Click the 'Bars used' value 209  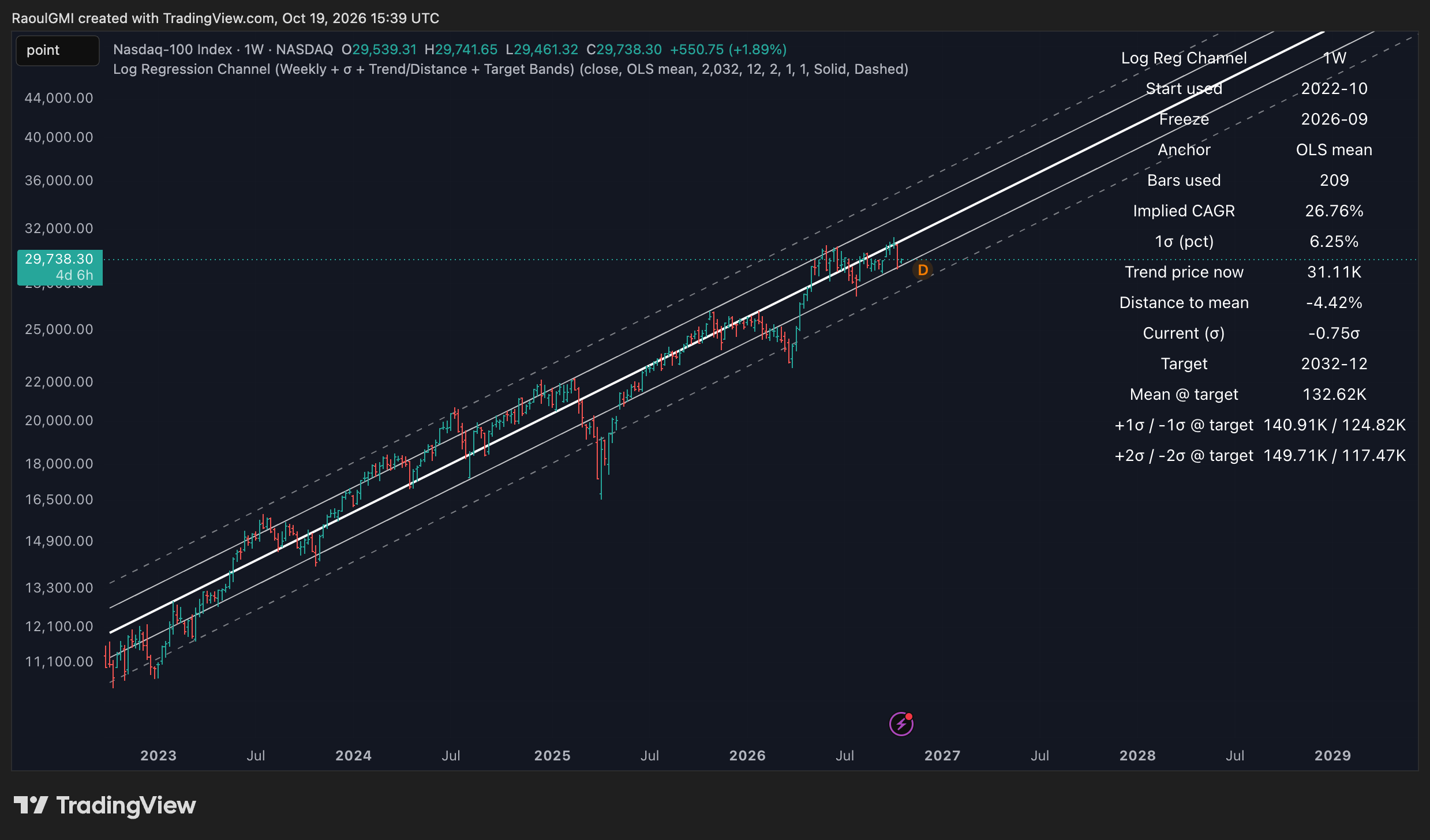(1334, 181)
